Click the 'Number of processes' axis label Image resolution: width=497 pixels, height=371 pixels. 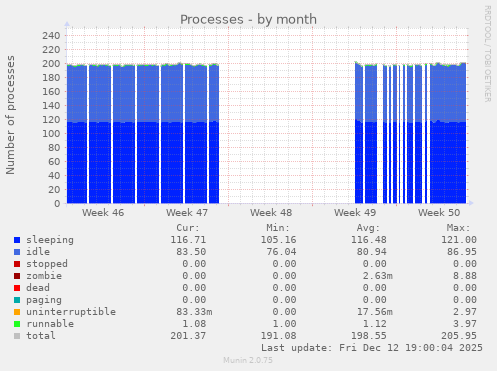[10, 115]
